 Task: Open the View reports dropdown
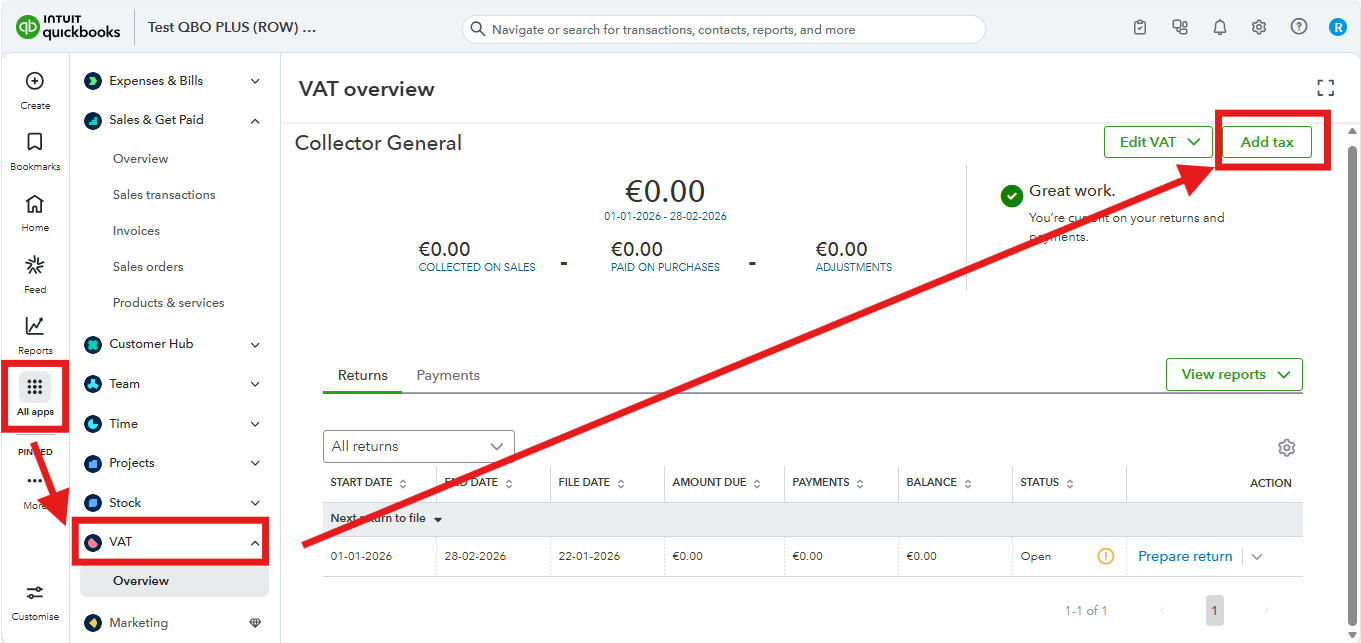(1234, 374)
